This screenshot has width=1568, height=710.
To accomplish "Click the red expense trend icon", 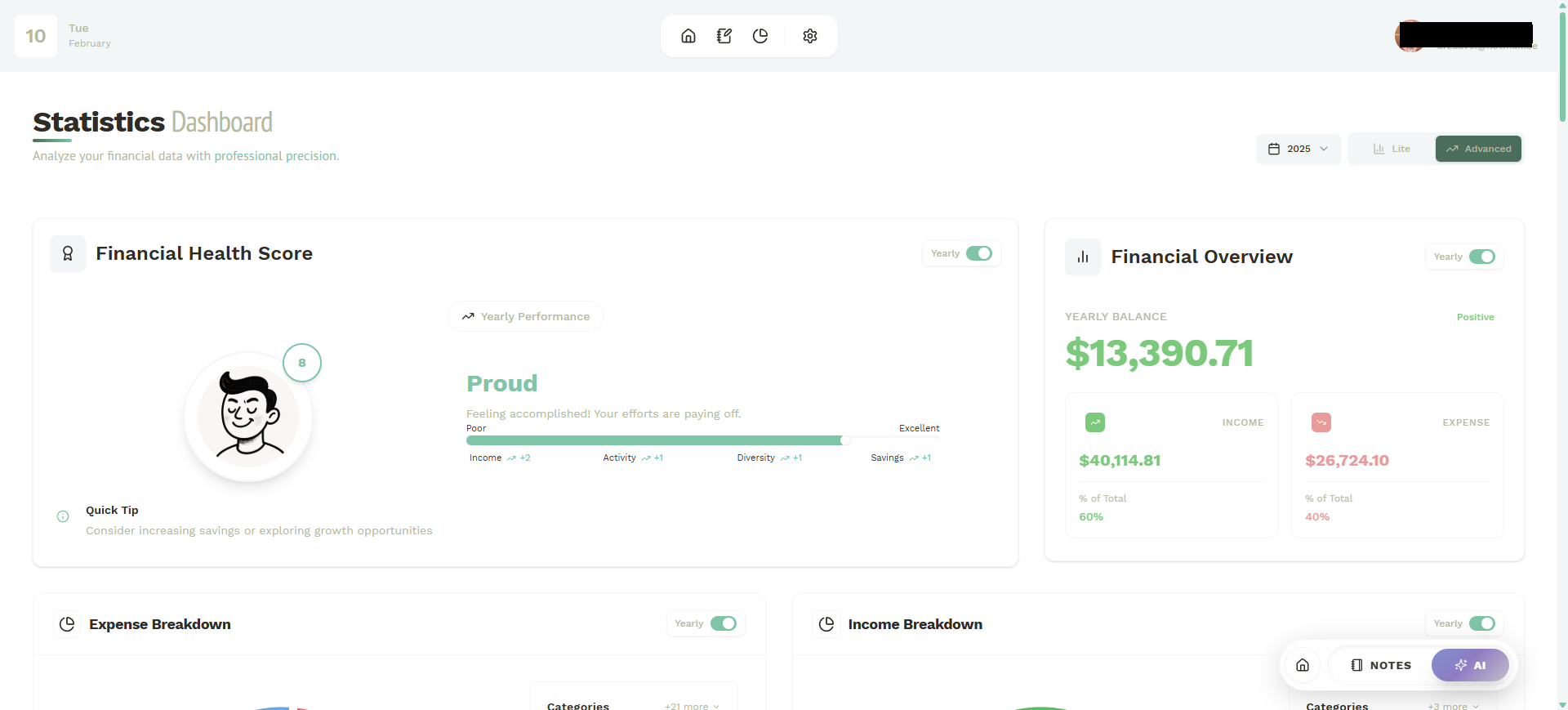I will [x=1321, y=422].
